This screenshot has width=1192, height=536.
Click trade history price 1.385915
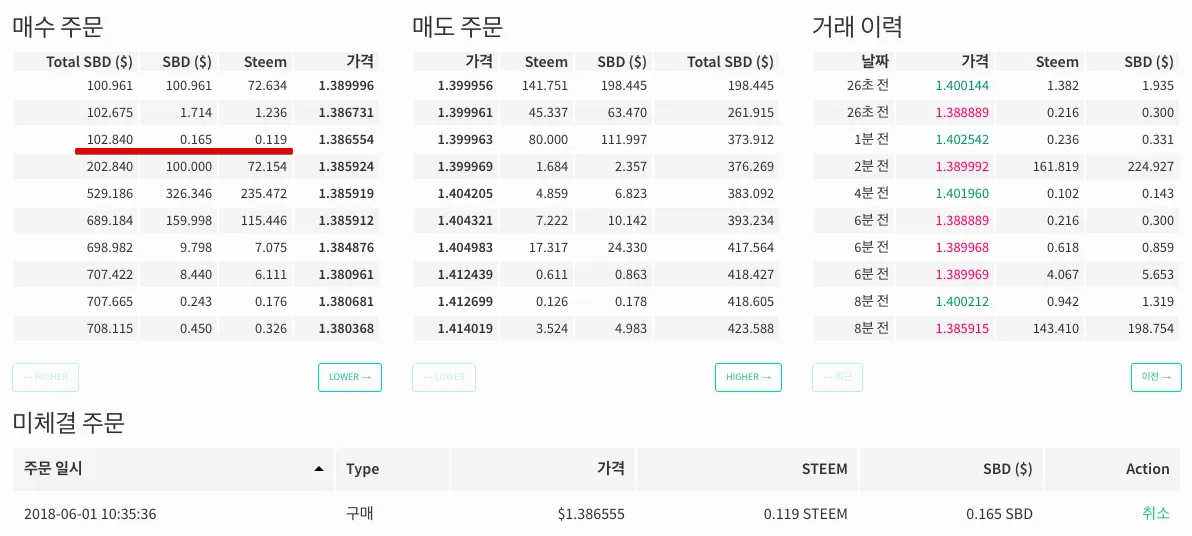click(962, 328)
